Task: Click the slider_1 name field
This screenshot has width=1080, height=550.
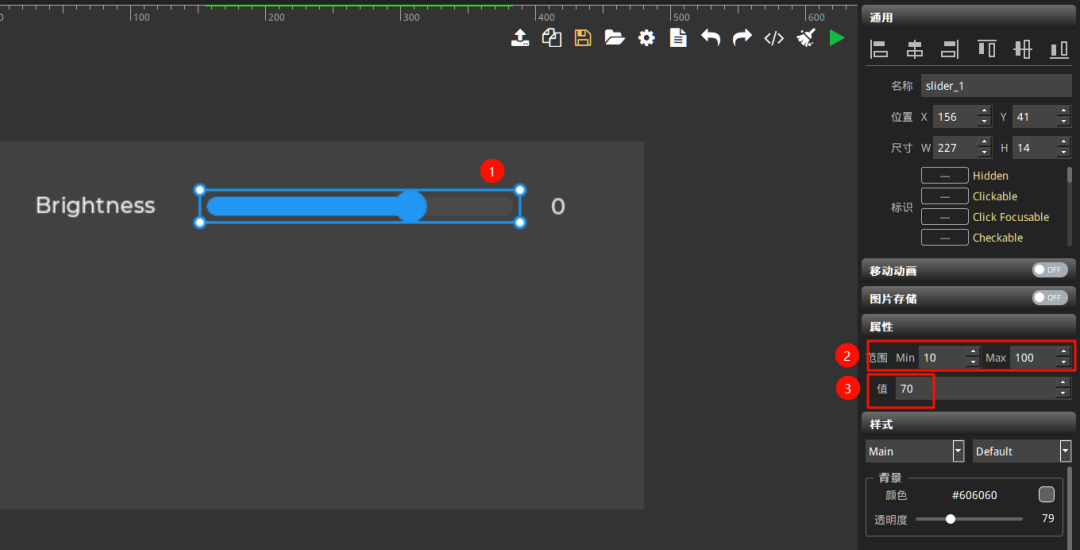Action: tap(996, 86)
